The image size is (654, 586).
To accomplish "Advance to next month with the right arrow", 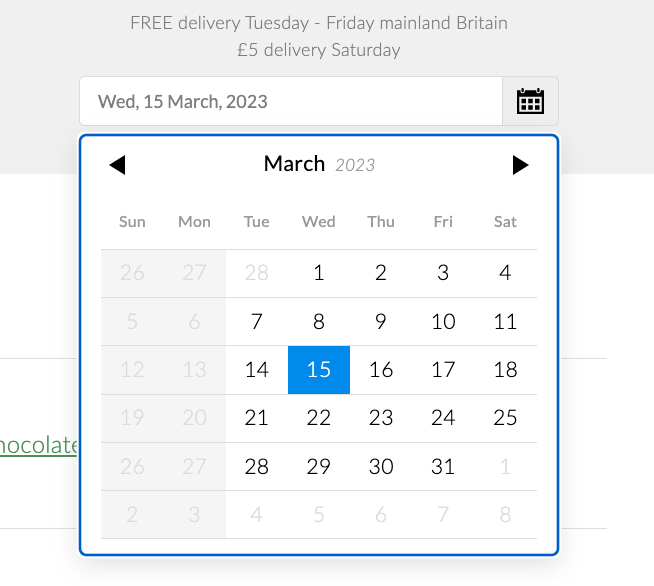I will point(520,165).
